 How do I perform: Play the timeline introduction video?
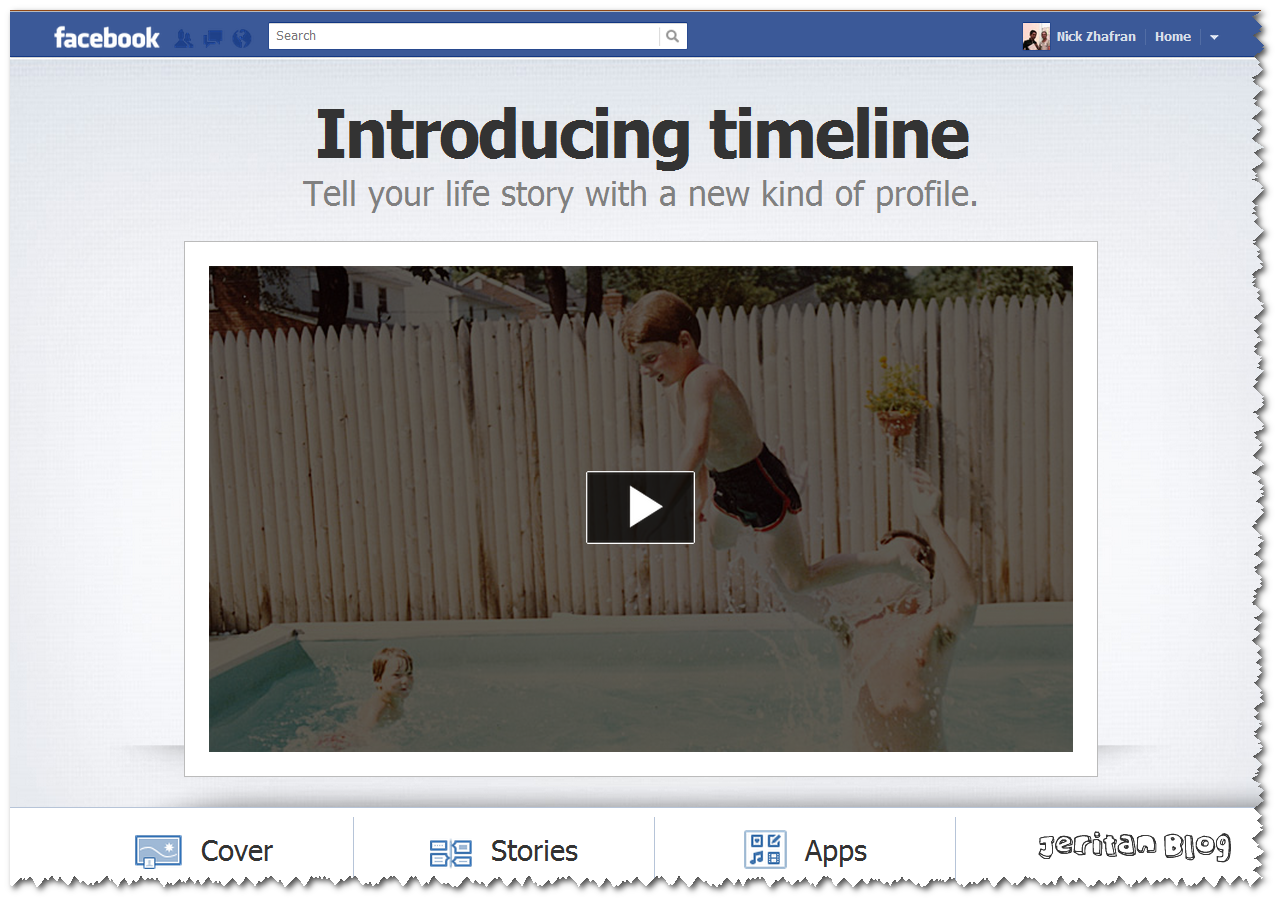click(x=640, y=508)
